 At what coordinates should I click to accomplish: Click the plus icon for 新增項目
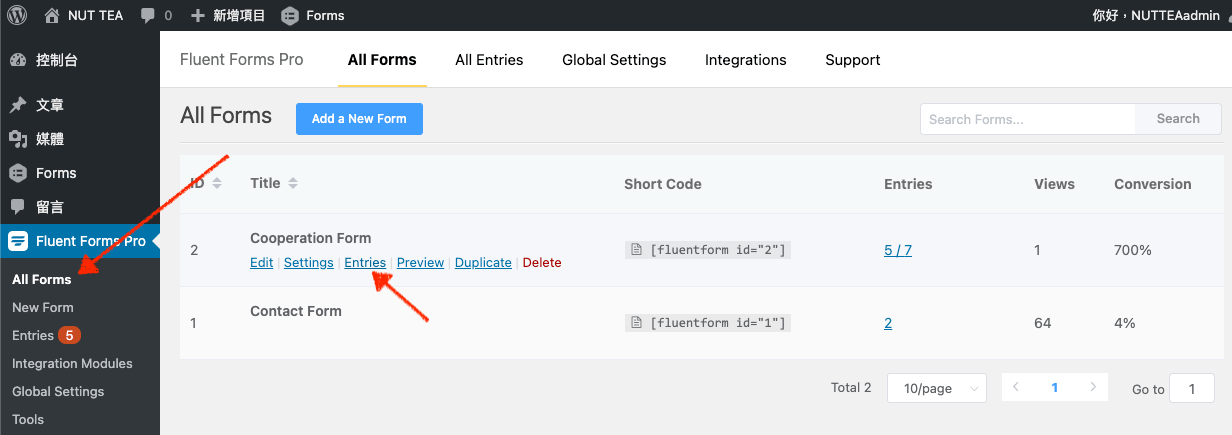pos(197,15)
